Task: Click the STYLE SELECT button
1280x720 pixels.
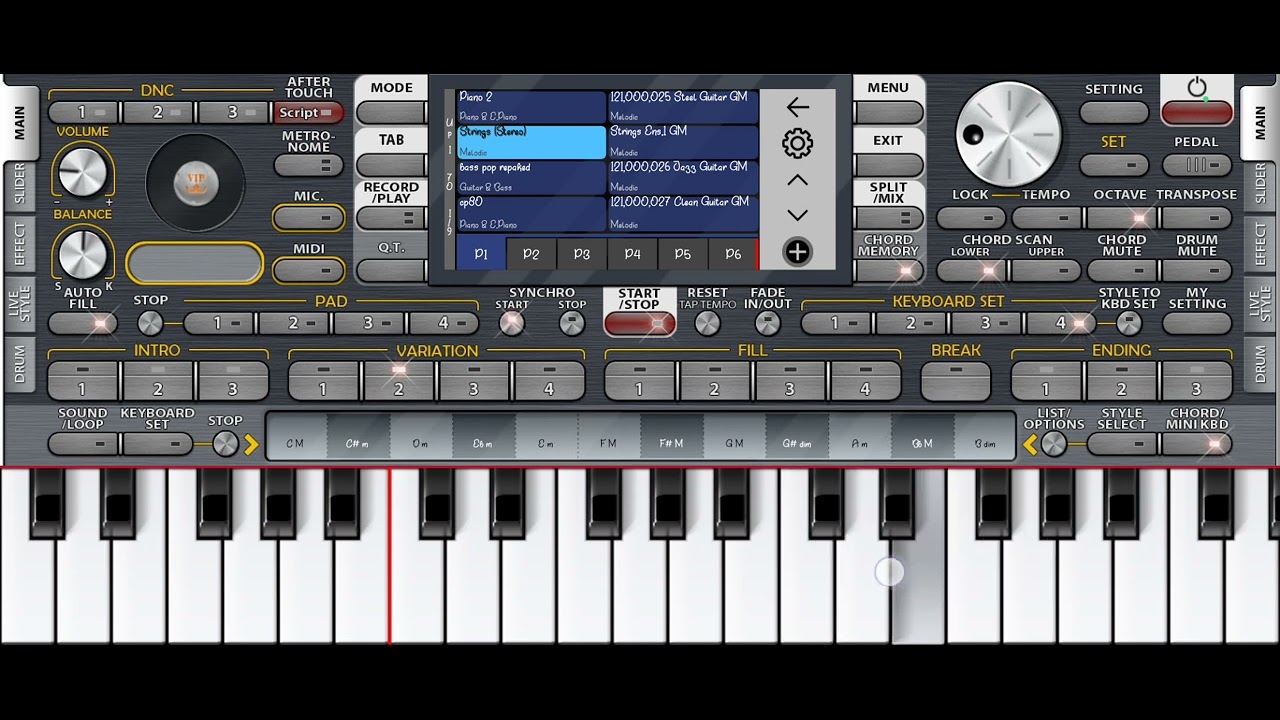Action: click(x=1122, y=444)
